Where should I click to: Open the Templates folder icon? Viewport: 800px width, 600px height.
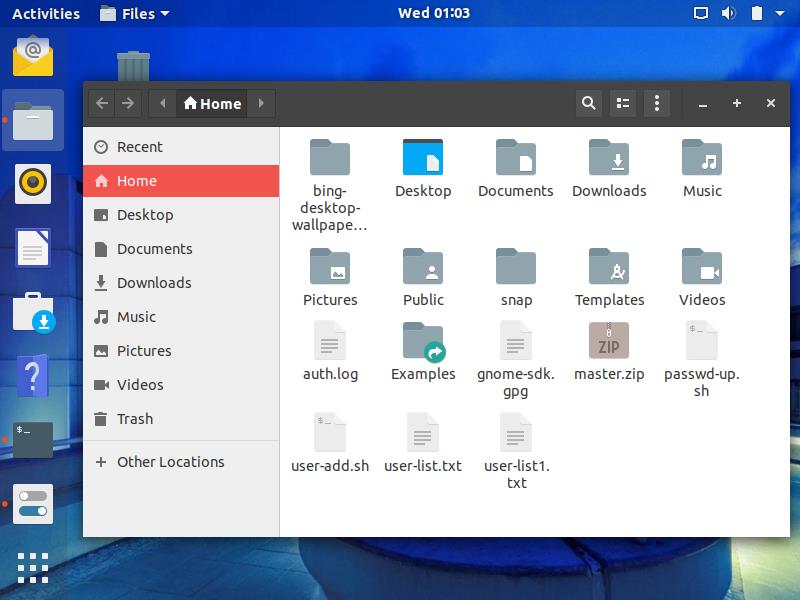click(609, 266)
